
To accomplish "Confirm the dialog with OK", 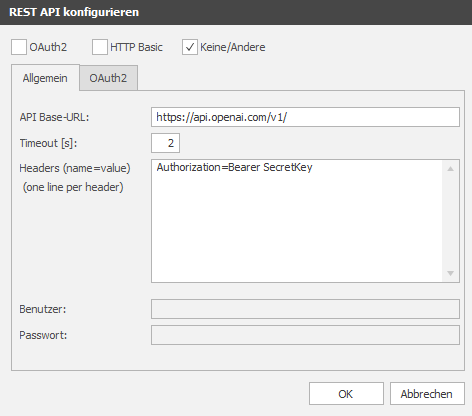I will [346, 394].
